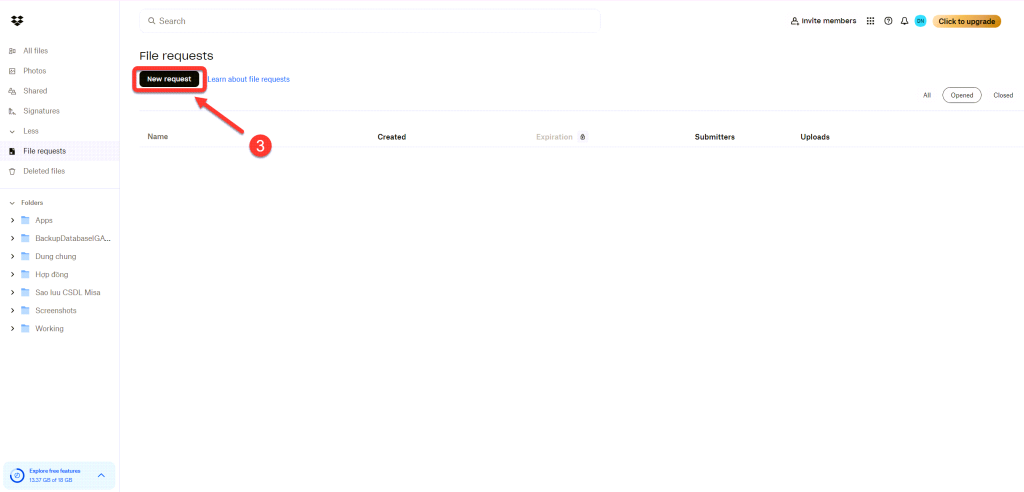
Task: Select the Opened filter pill
Action: point(961,95)
